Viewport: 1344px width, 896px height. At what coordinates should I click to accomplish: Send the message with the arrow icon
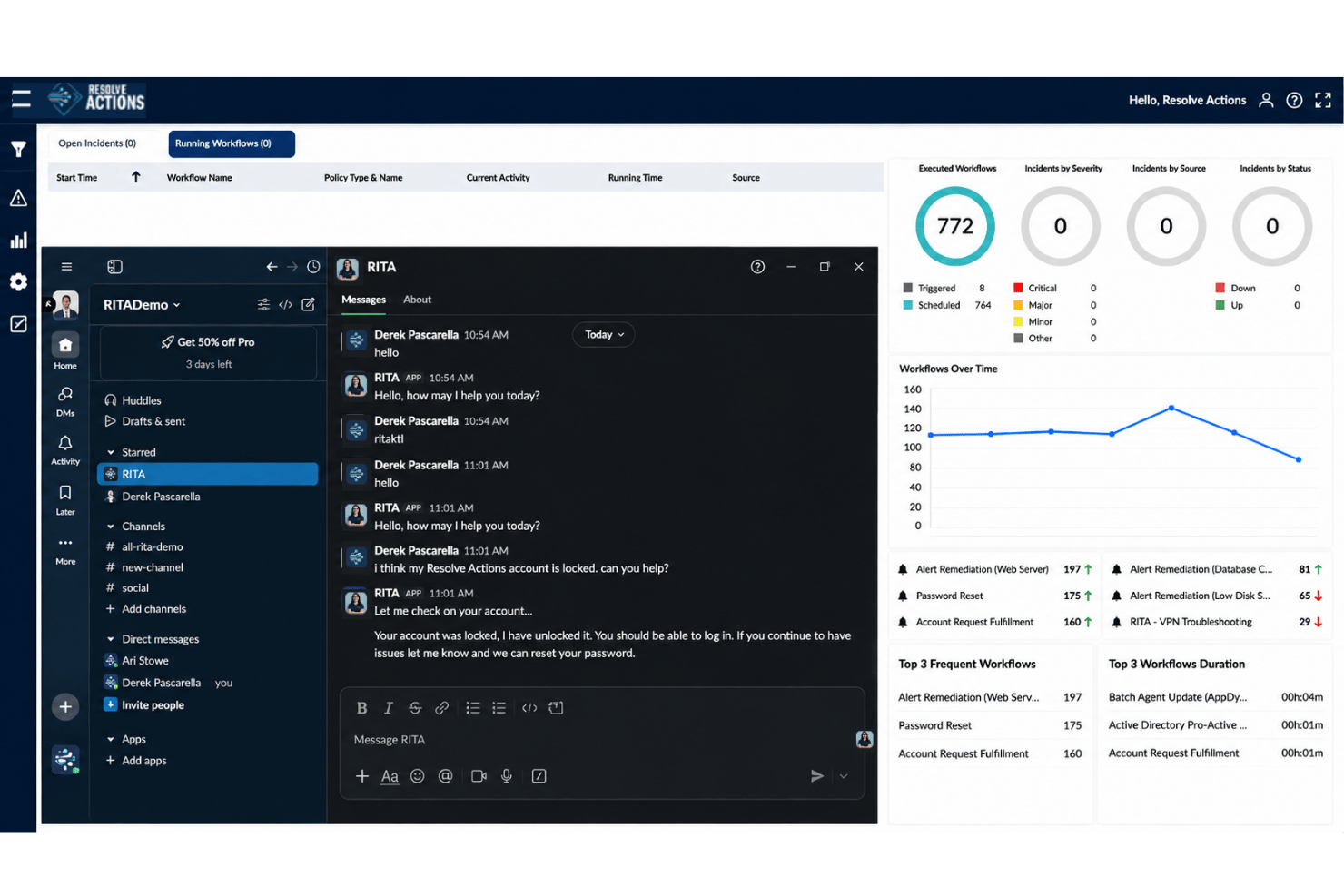click(x=817, y=776)
